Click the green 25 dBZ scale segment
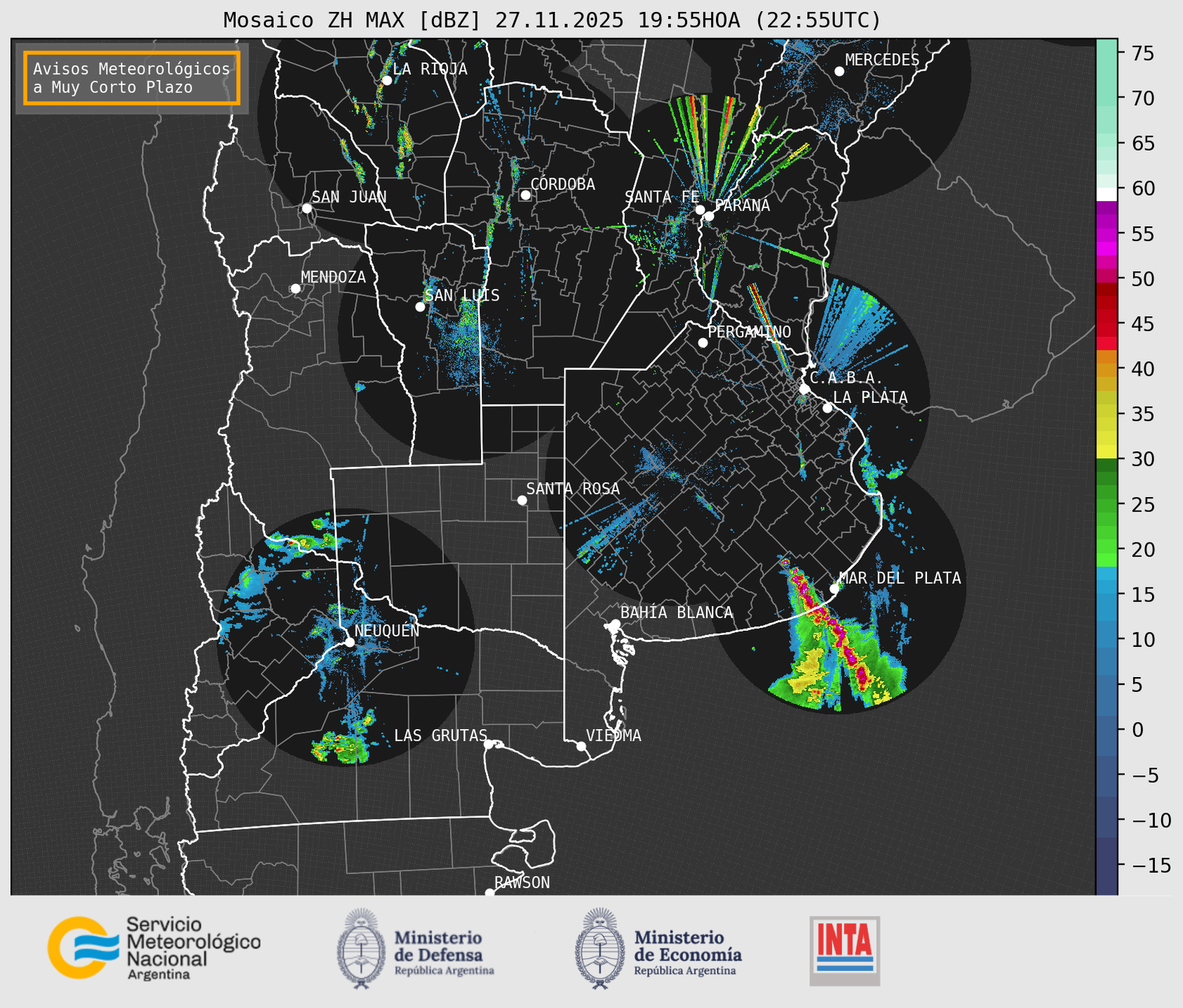The image size is (1183, 1008). coord(1106,504)
